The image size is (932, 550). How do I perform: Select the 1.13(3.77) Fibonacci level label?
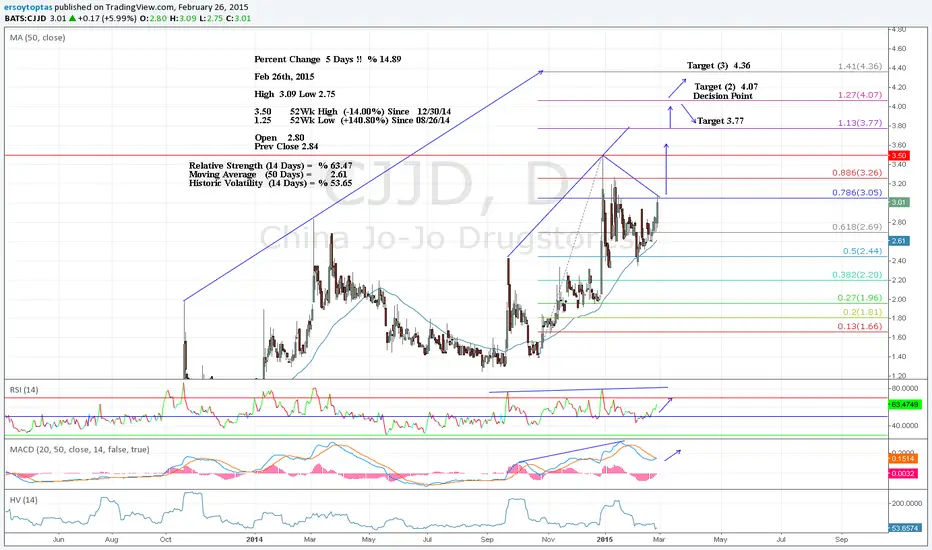click(859, 124)
